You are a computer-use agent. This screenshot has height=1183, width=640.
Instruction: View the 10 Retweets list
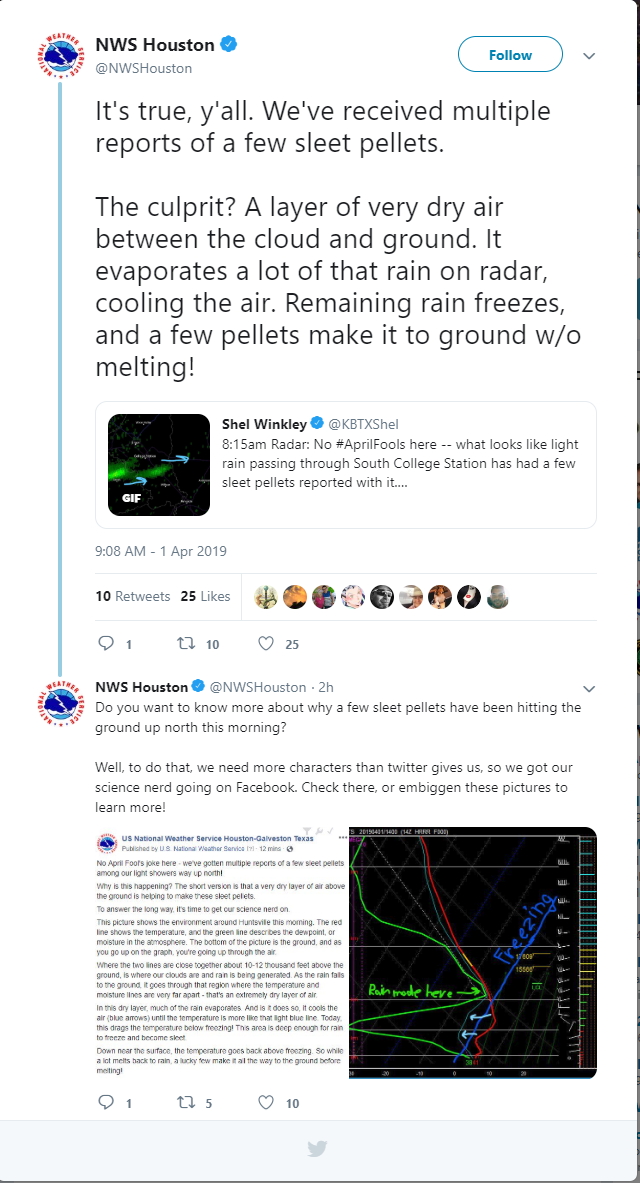(x=133, y=596)
